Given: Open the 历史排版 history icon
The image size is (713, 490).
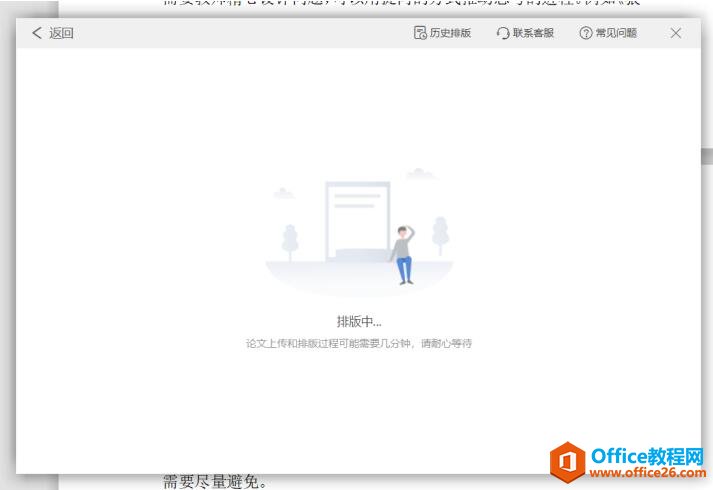Looking at the screenshot, I should [x=420, y=33].
